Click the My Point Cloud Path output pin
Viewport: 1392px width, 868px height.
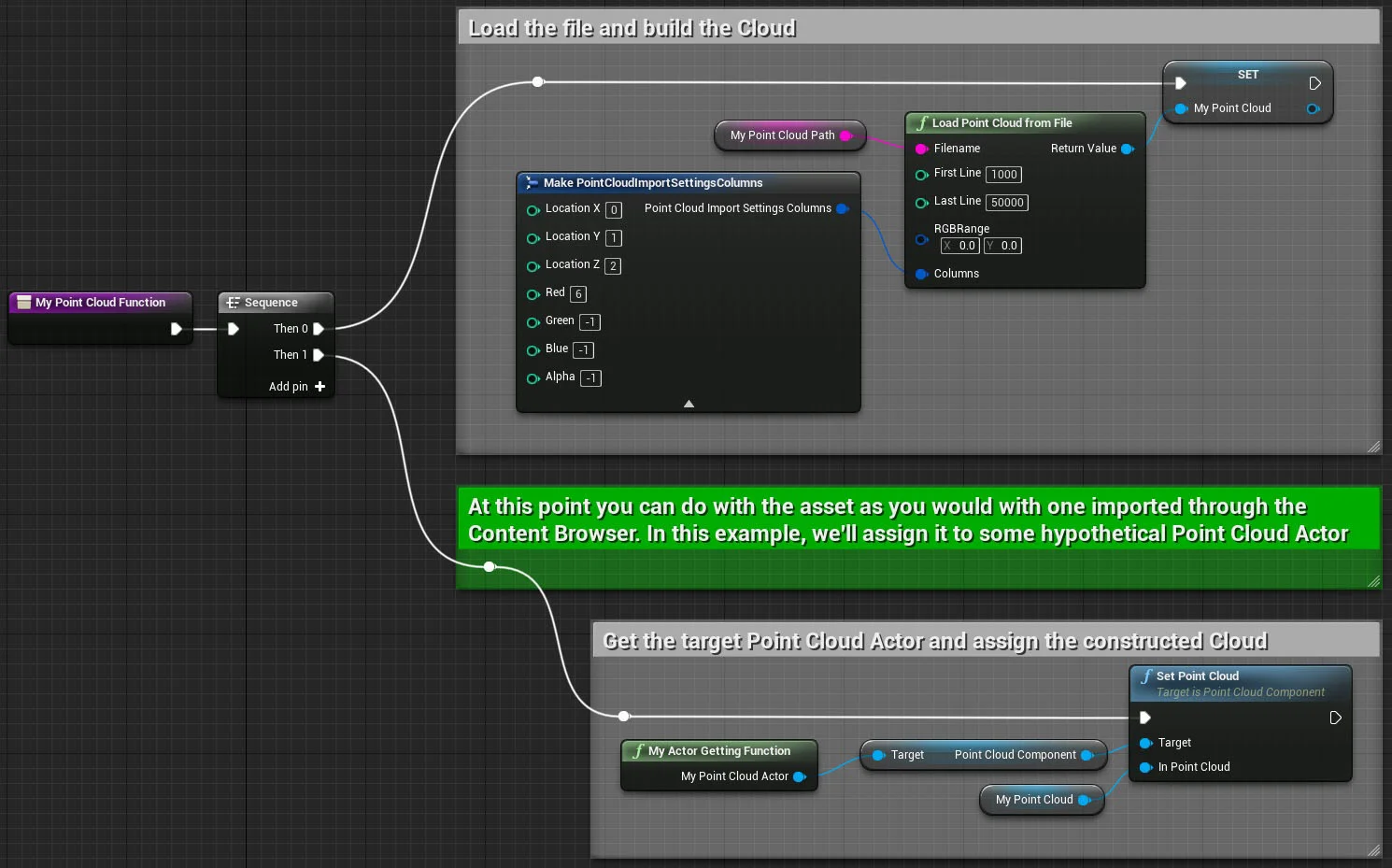click(x=846, y=135)
